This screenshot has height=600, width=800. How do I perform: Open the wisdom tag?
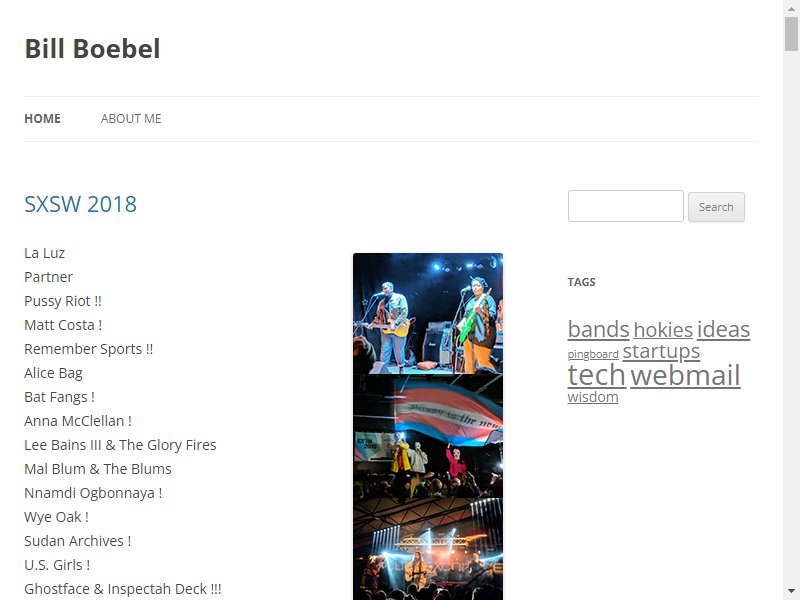tap(593, 397)
